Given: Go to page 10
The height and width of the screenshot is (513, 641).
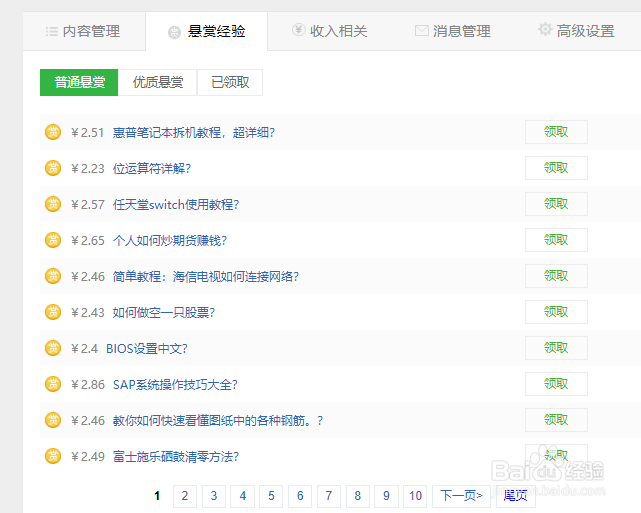Looking at the screenshot, I should tap(415, 496).
